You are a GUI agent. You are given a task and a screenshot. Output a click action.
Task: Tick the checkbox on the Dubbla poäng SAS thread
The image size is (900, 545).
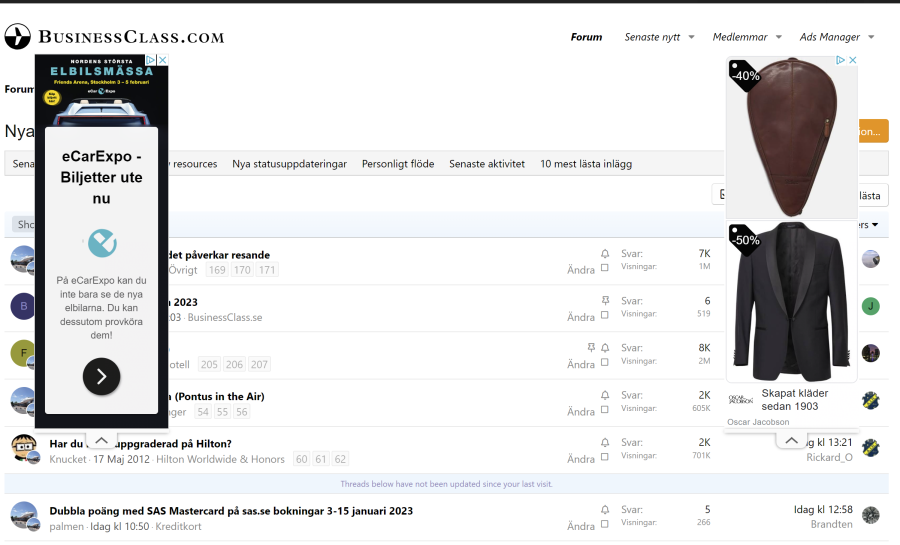tap(605, 526)
